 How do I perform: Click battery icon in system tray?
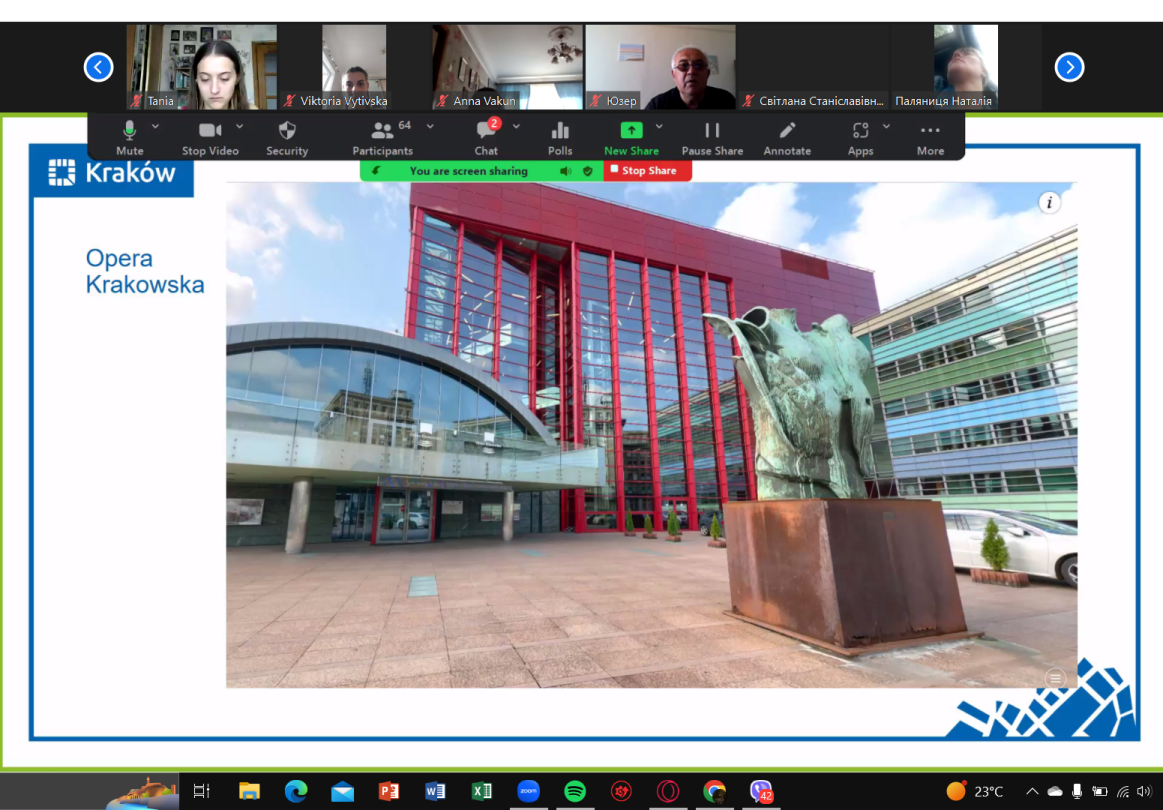pos(1100,791)
